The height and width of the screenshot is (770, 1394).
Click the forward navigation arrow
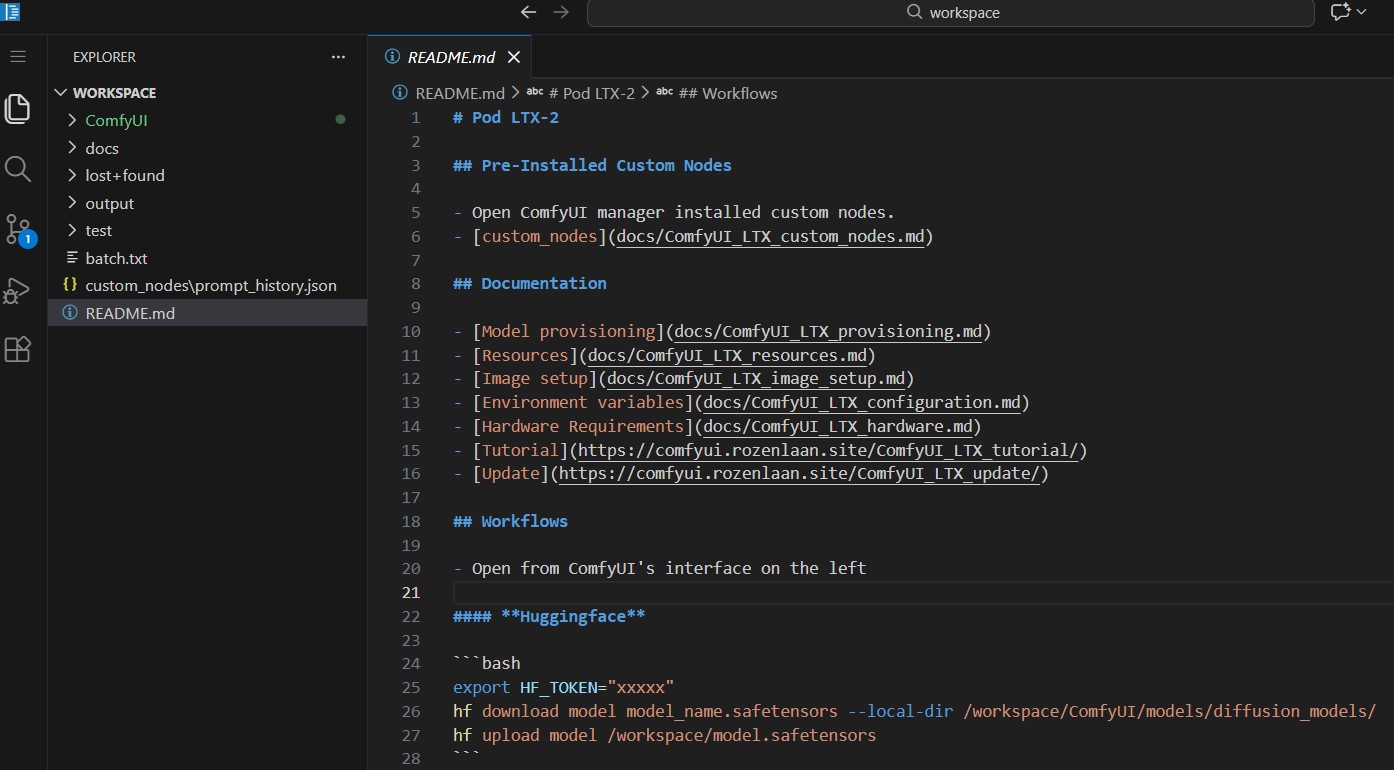point(560,11)
